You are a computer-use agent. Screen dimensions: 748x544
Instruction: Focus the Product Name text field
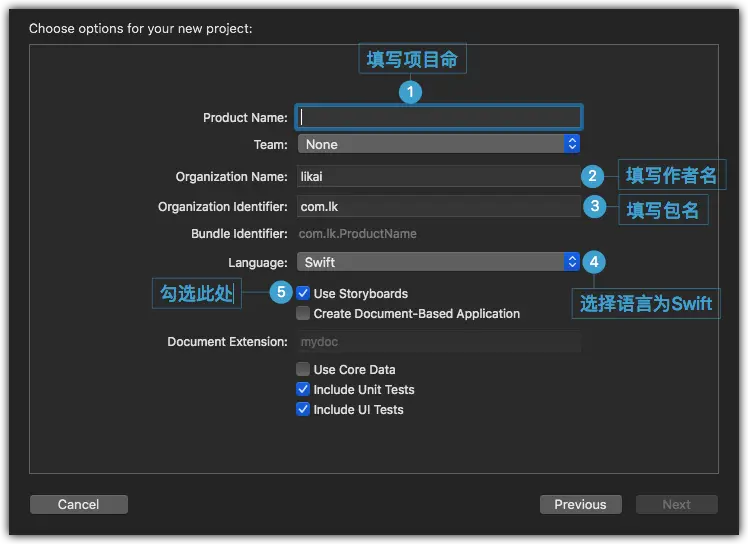click(x=438, y=117)
